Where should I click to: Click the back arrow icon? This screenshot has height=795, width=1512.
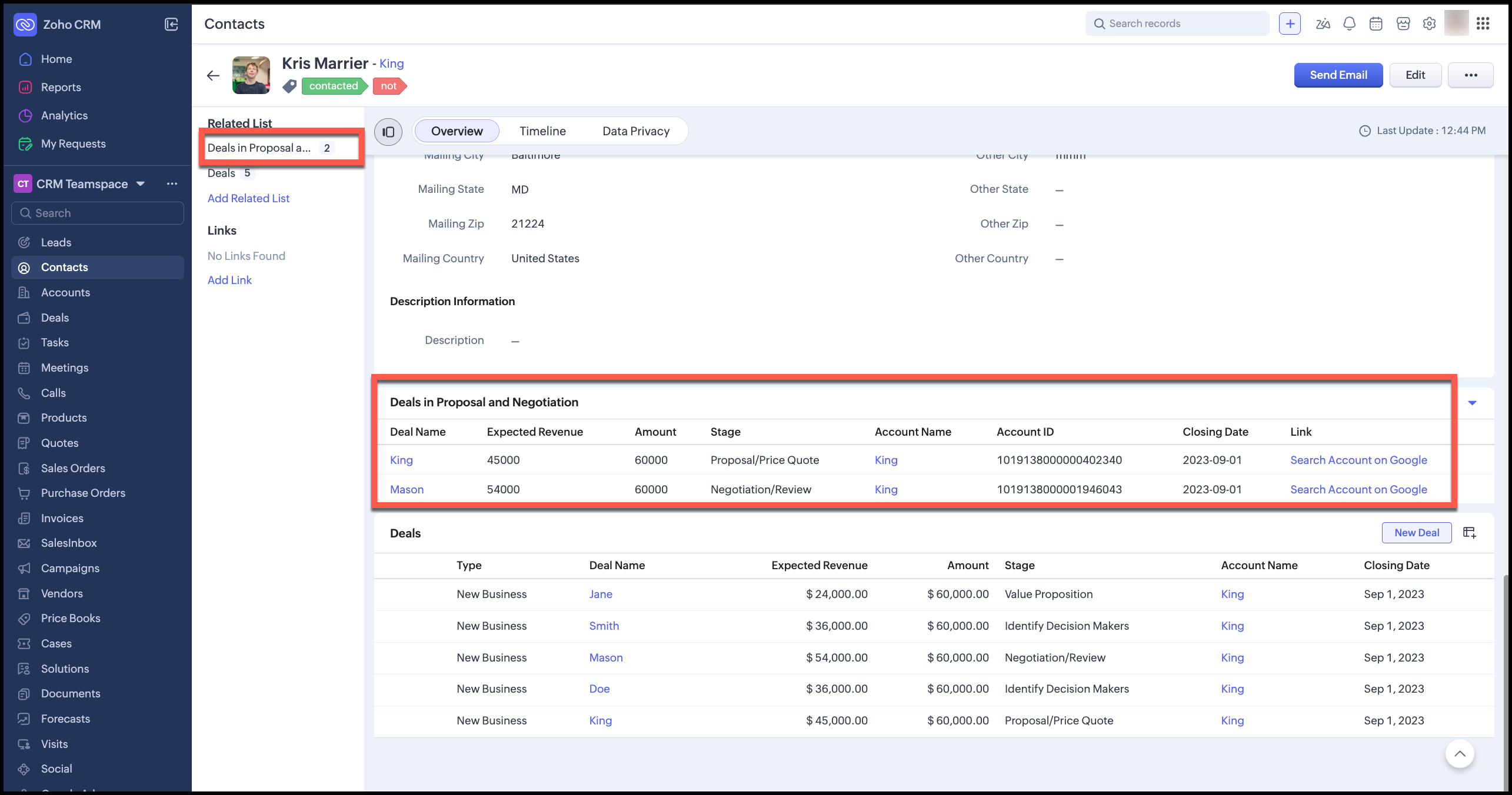click(213, 75)
